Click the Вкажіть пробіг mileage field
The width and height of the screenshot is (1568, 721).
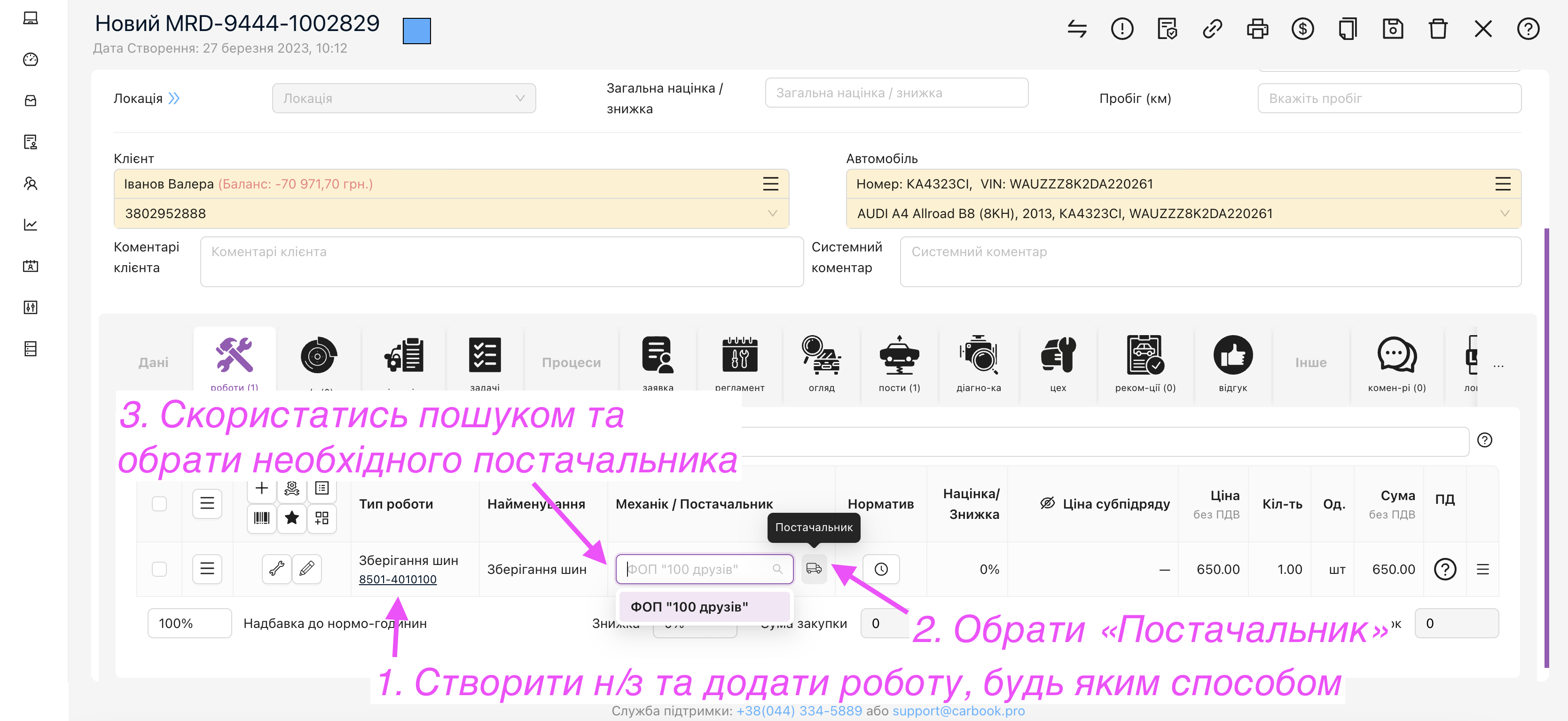pos(1389,99)
